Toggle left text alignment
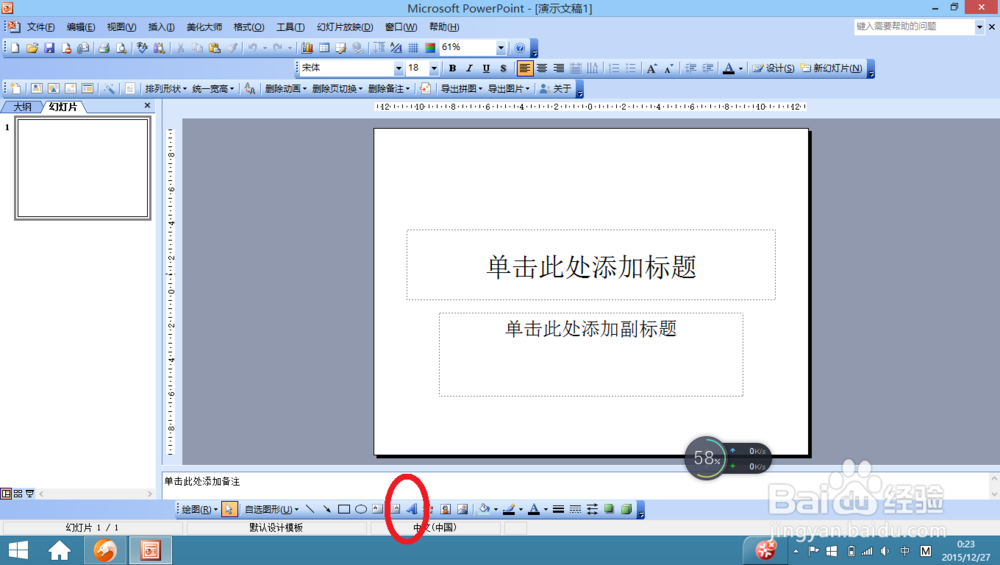 tap(525, 68)
